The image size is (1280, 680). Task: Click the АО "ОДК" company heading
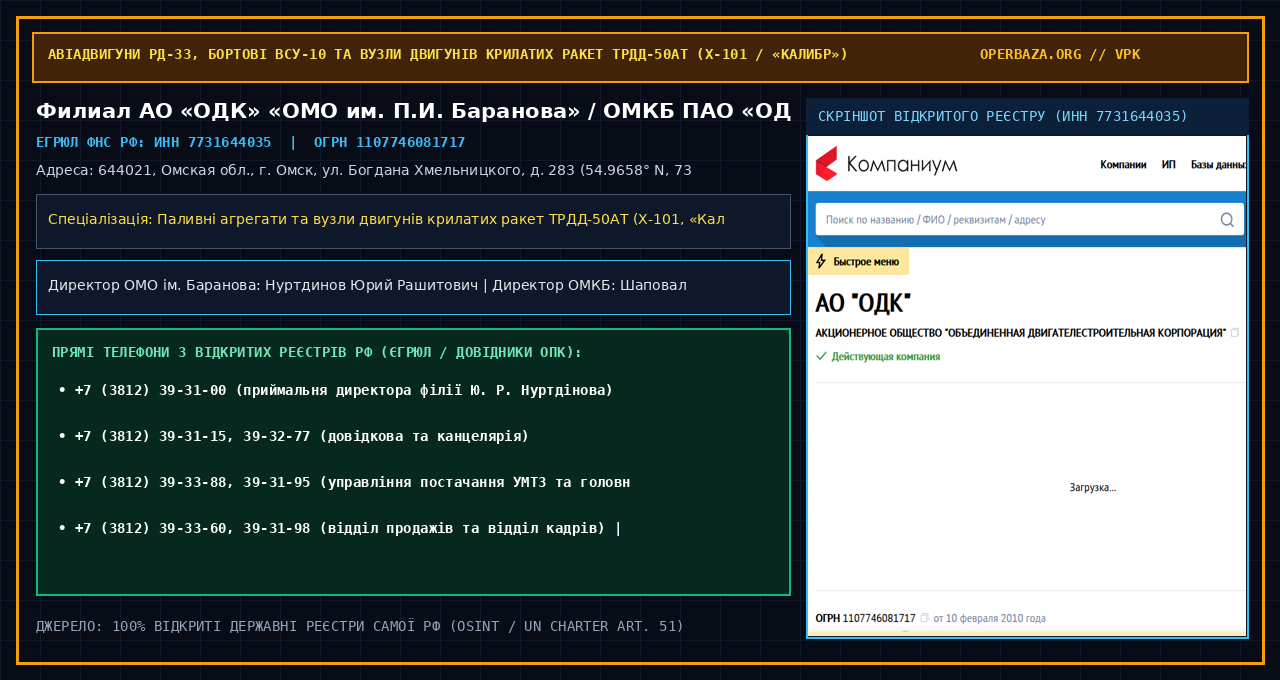(863, 303)
